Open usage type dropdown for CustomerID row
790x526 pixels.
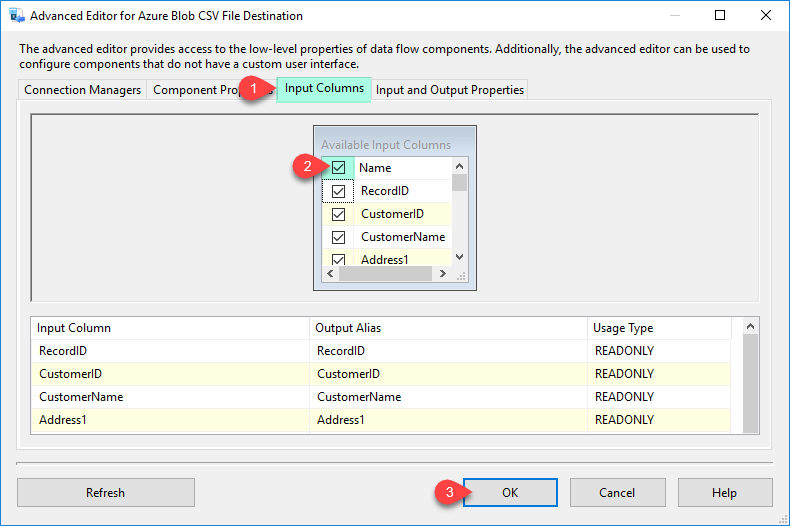[660, 374]
